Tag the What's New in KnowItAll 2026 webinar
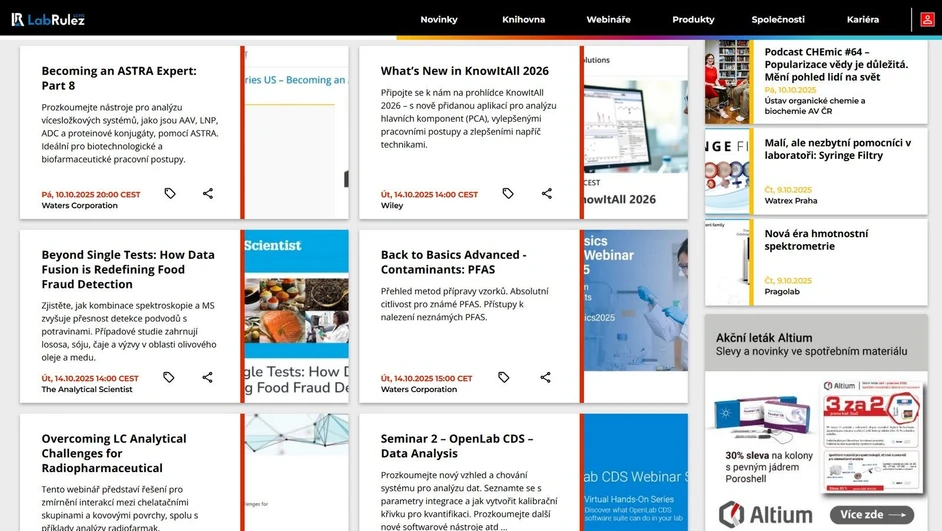 508,193
